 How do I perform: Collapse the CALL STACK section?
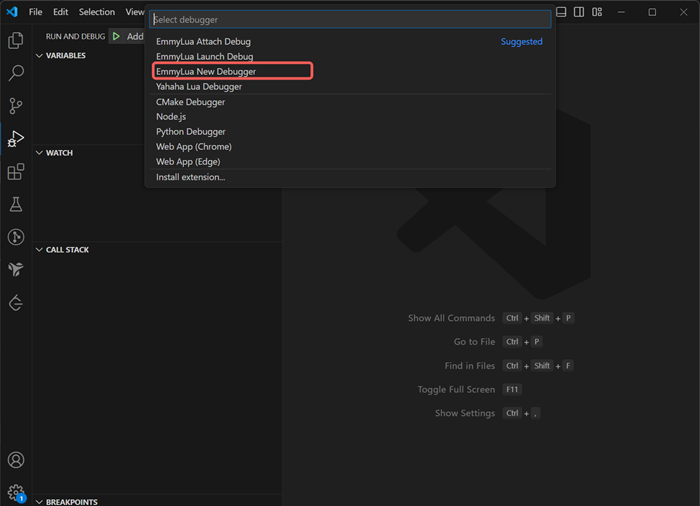tap(62, 250)
